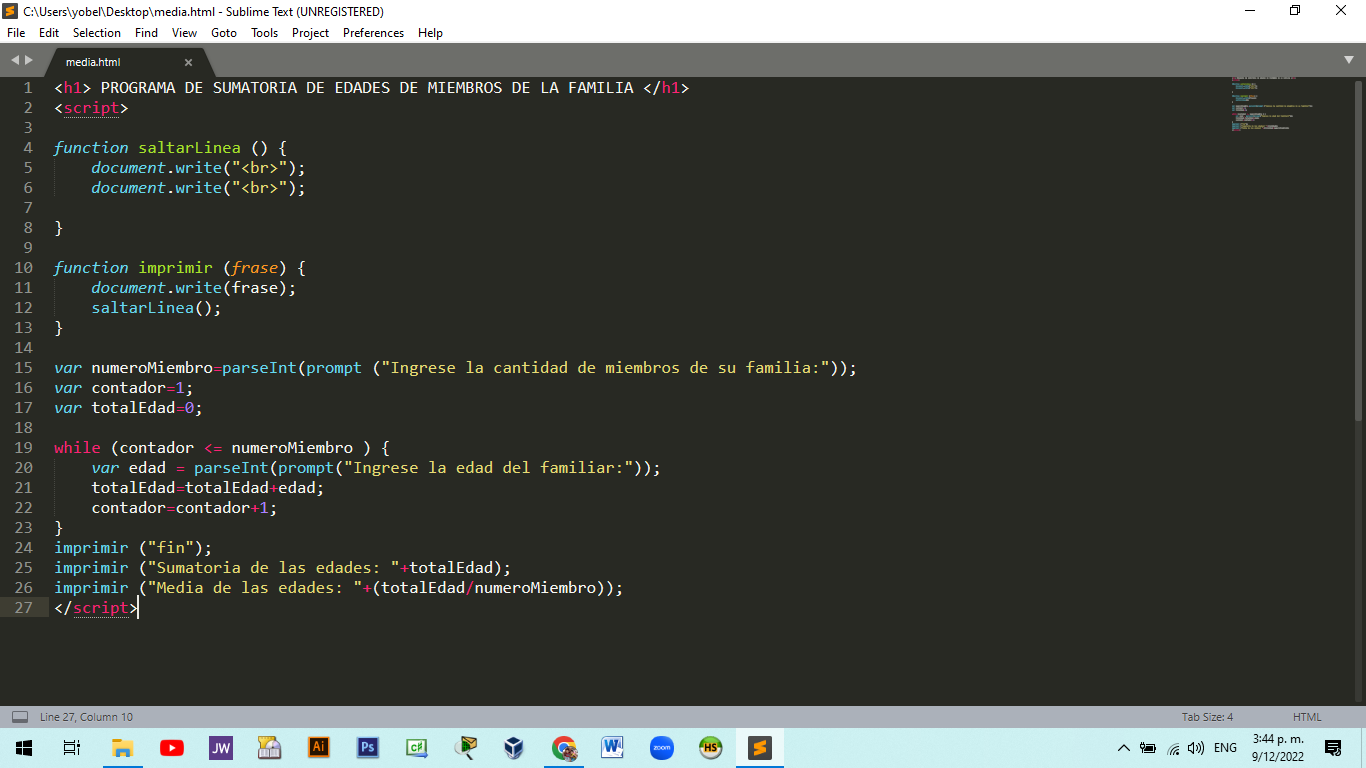
Task: Click line number 15 in the gutter
Action: click(x=23, y=368)
